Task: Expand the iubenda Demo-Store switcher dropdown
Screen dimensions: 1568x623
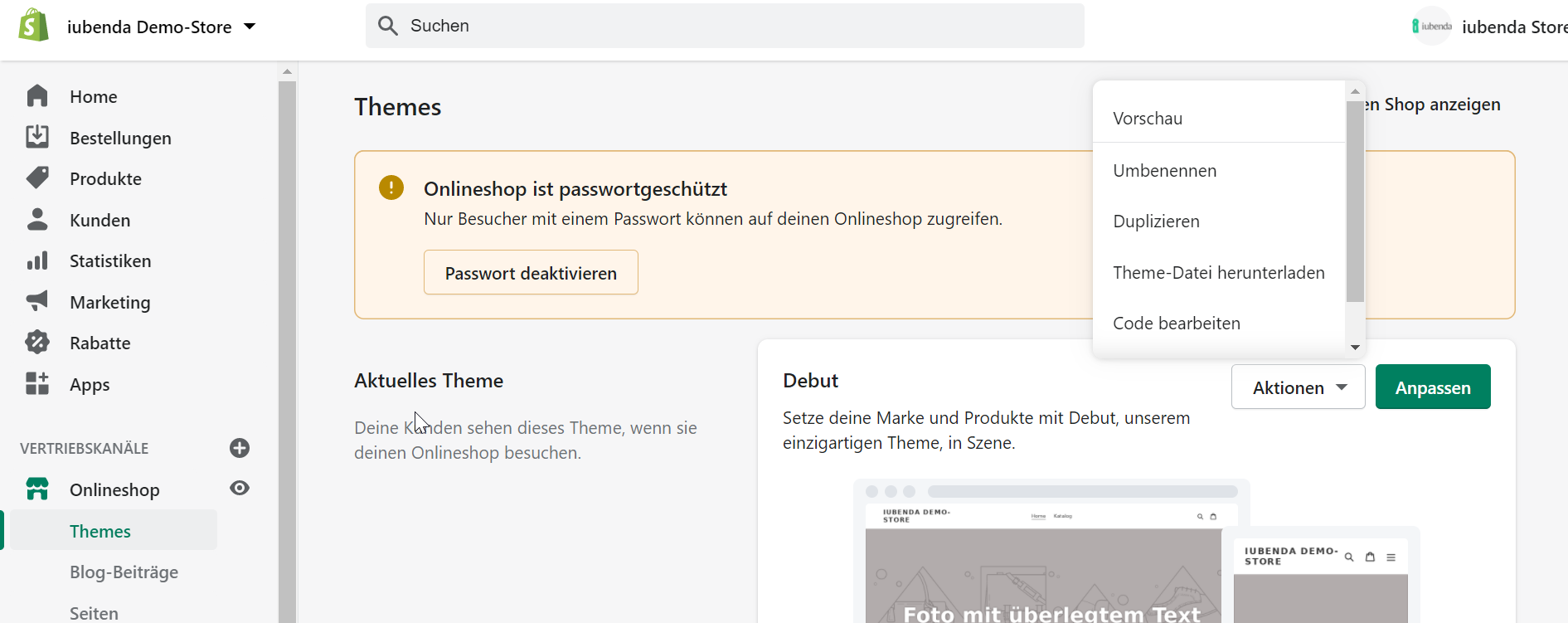Action: 250,27
